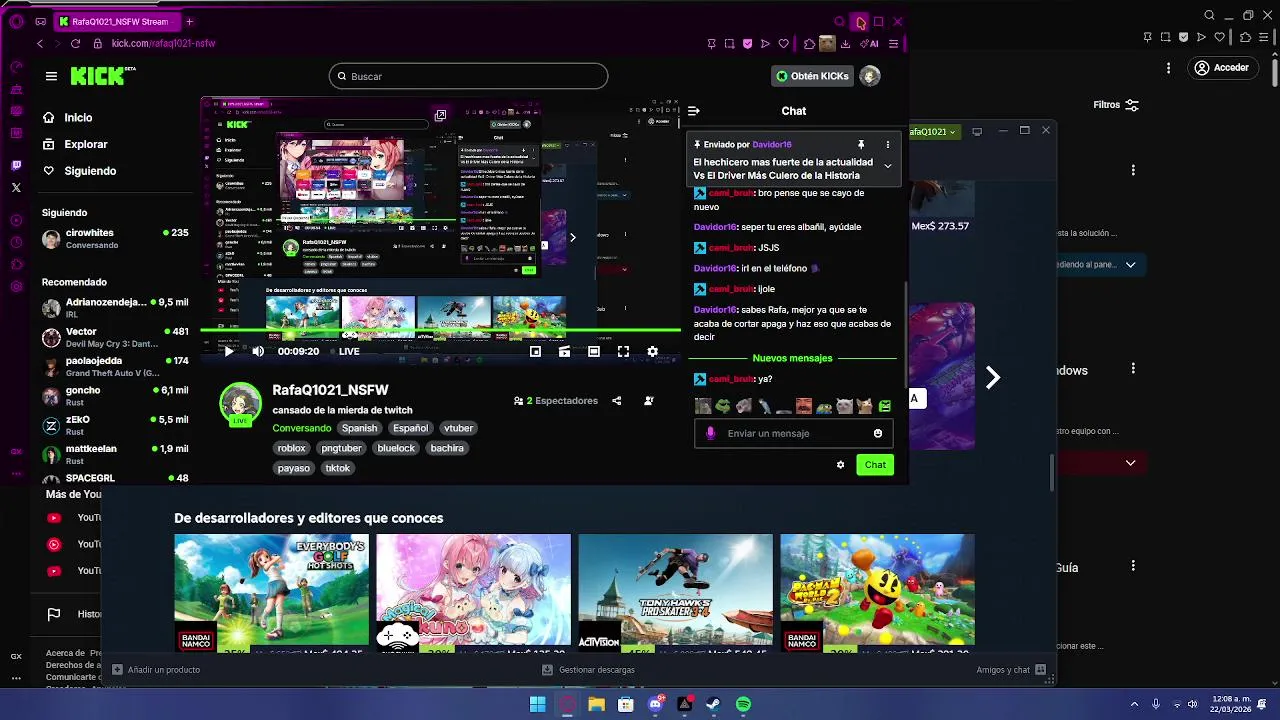Viewport: 1280px width, 720px height.
Task: Enter fullscreen on the stream player
Action: tap(623, 351)
